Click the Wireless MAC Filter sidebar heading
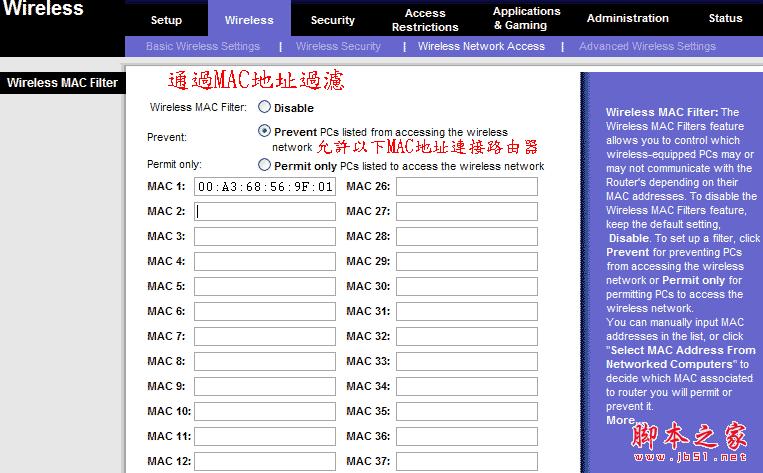The height and width of the screenshot is (473, 763). point(62,83)
